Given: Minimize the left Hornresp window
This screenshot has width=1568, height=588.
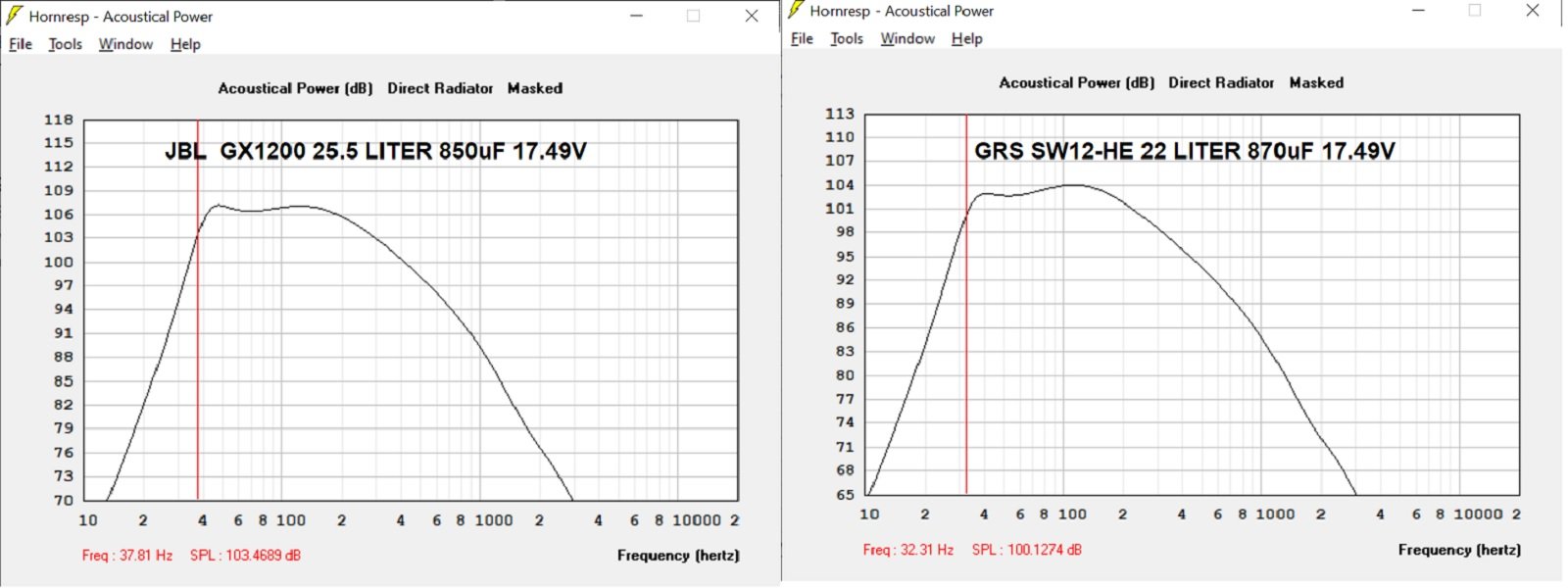Looking at the screenshot, I should [636, 16].
